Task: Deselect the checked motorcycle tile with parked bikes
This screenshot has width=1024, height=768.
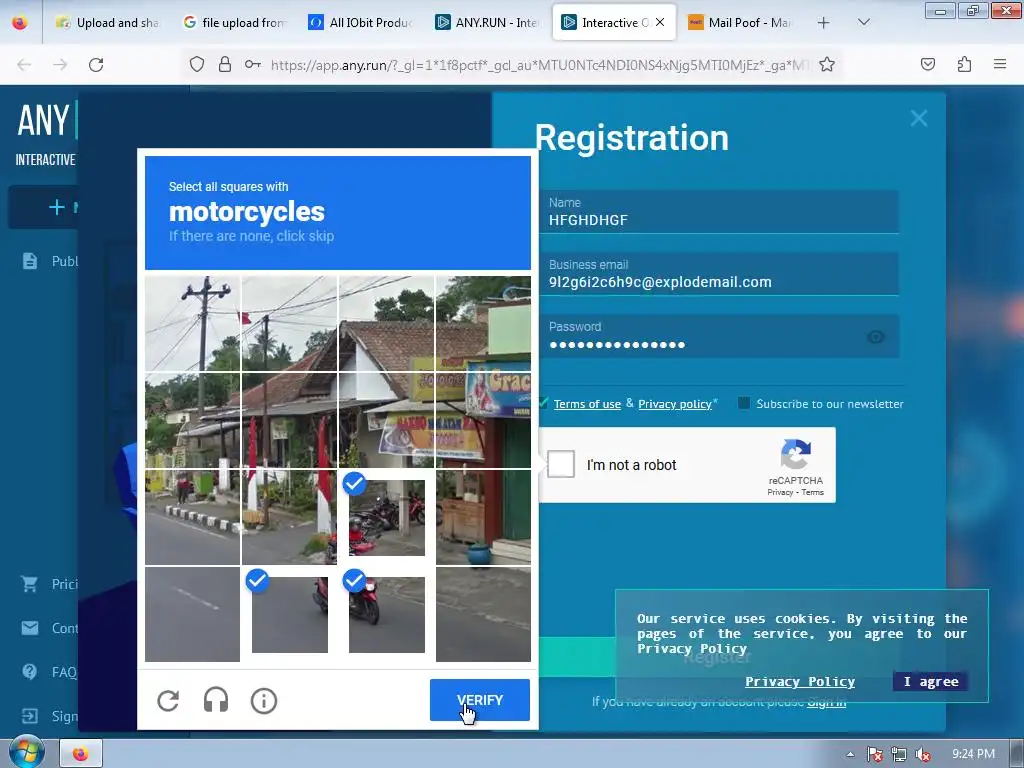Action: pos(387,517)
